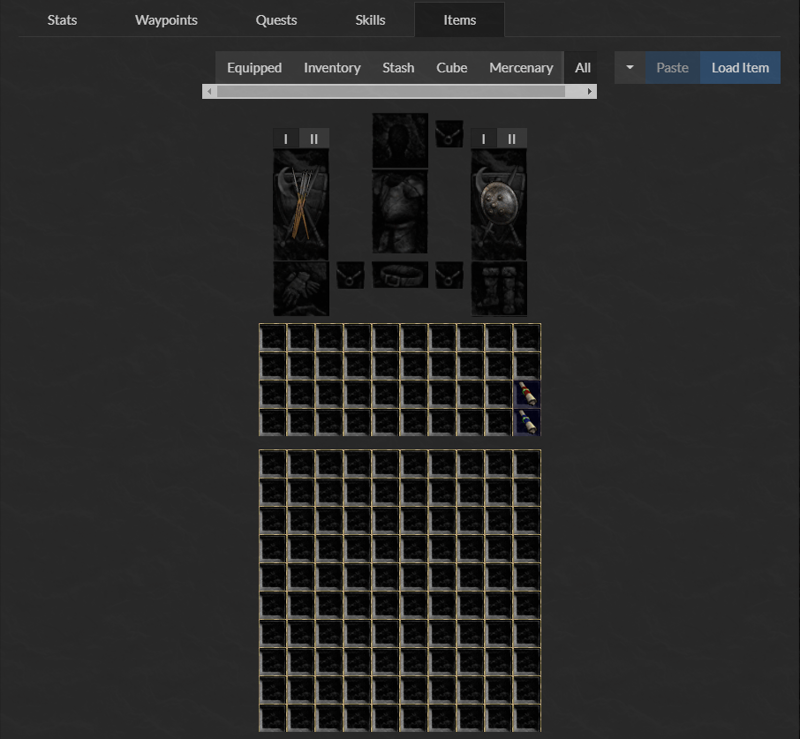800x739 pixels.
Task: Click the helmet equipment slot
Action: (x=400, y=140)
